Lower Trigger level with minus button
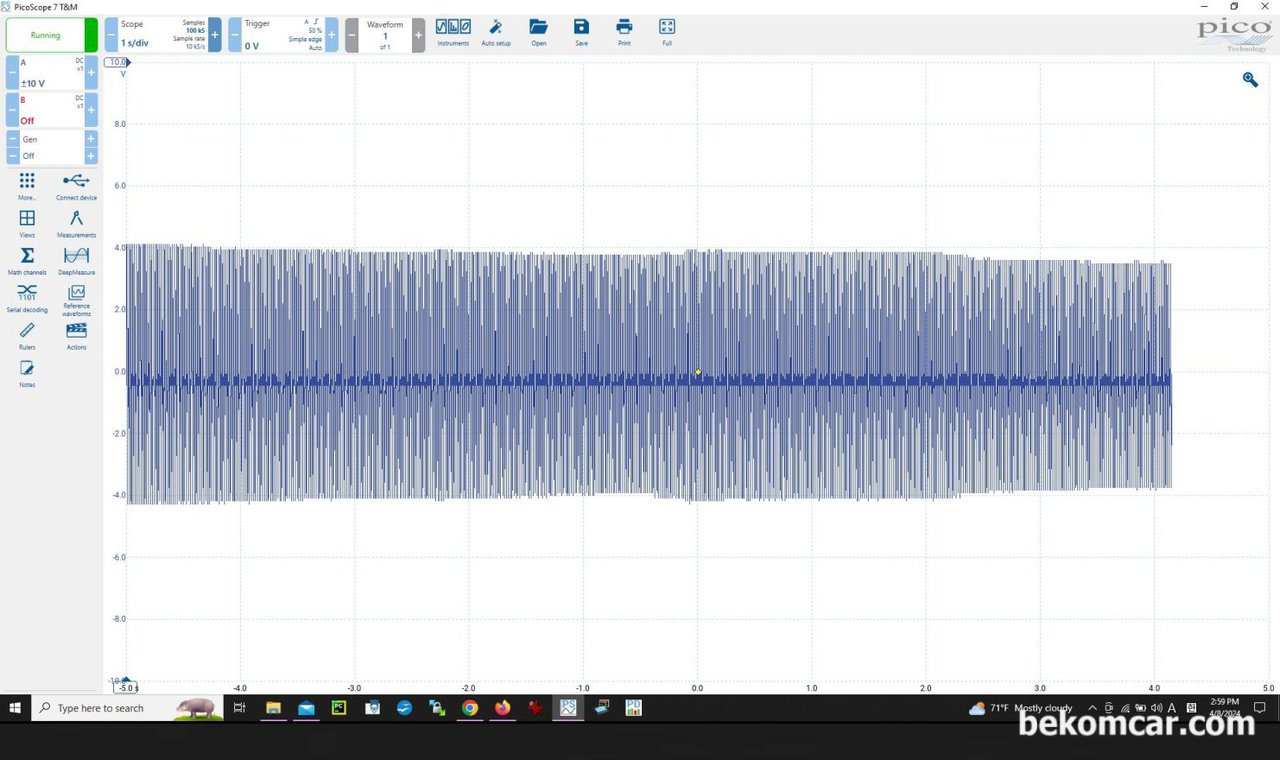 click(235, 35)
